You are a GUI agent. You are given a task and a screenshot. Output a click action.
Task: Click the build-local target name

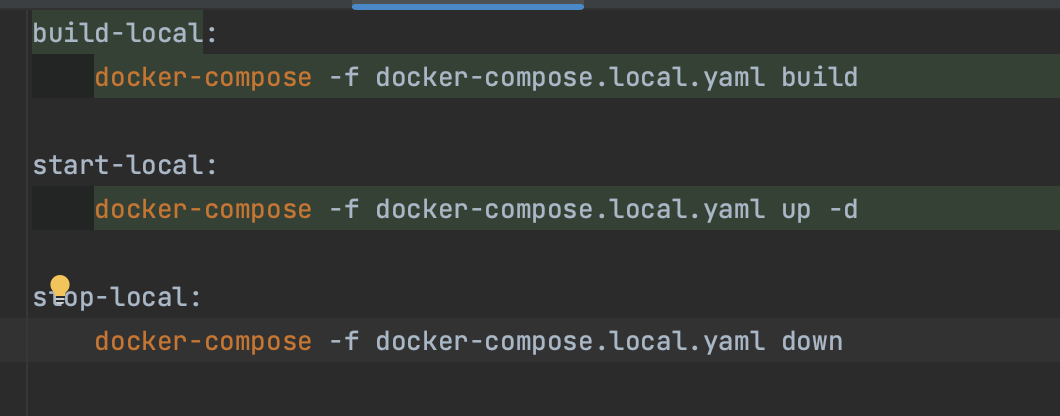118,34
